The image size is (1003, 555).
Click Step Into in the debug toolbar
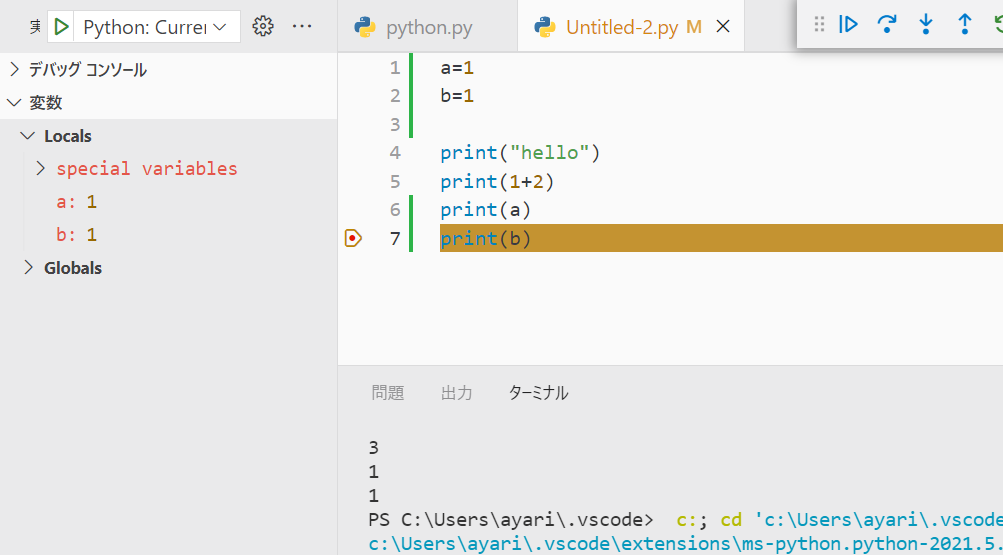tap(926, 24)
